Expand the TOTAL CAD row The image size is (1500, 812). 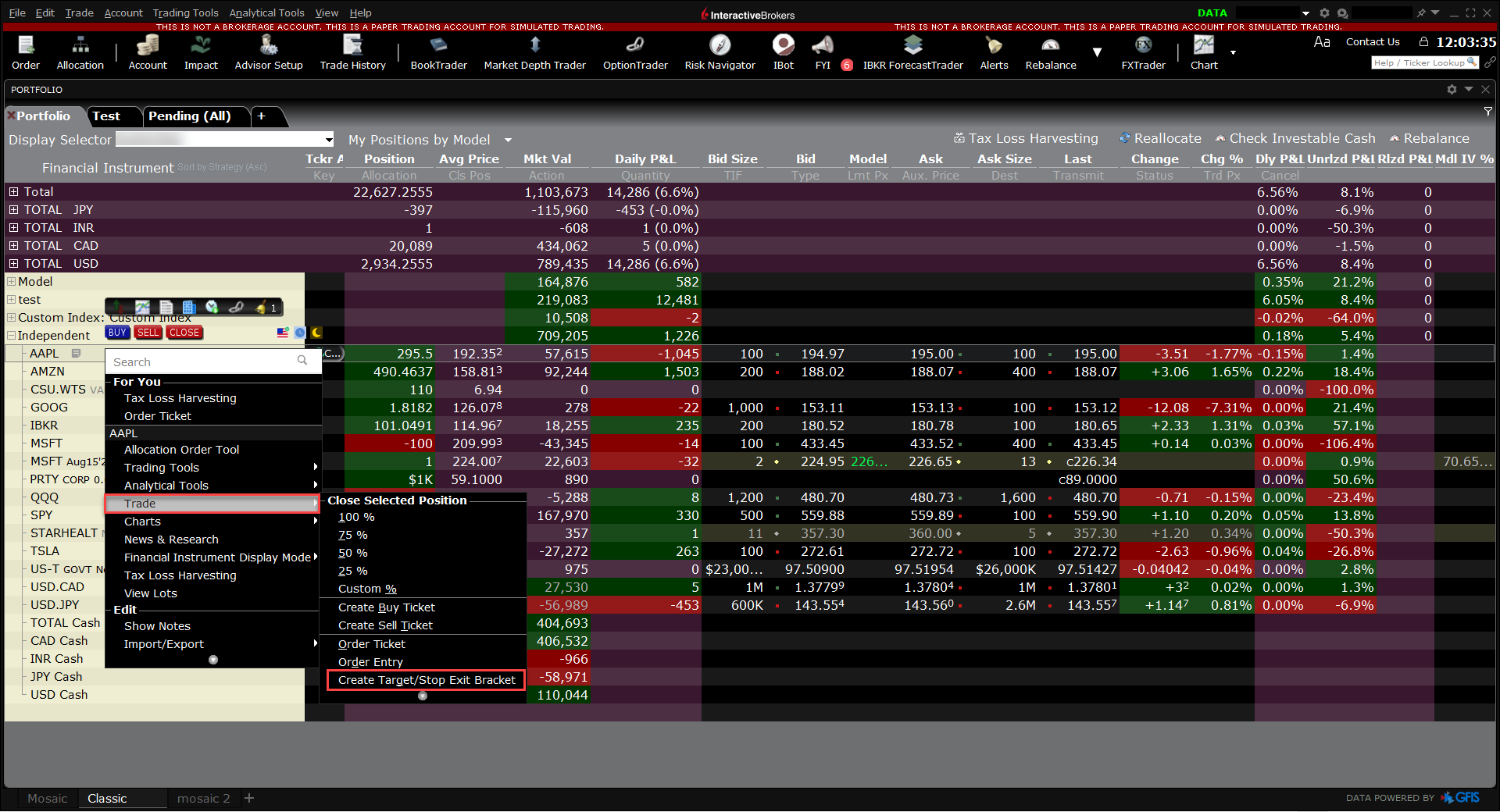(13, 246)
